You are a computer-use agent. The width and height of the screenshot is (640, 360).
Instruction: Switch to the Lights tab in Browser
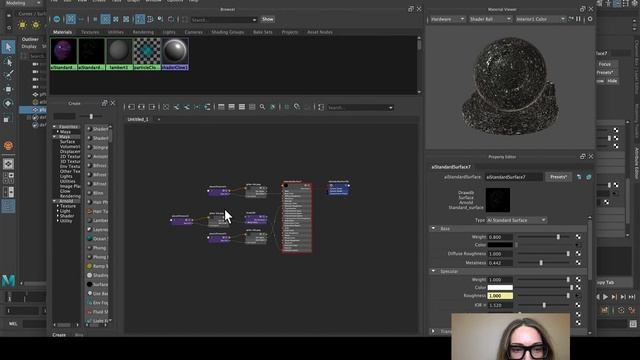169,32
